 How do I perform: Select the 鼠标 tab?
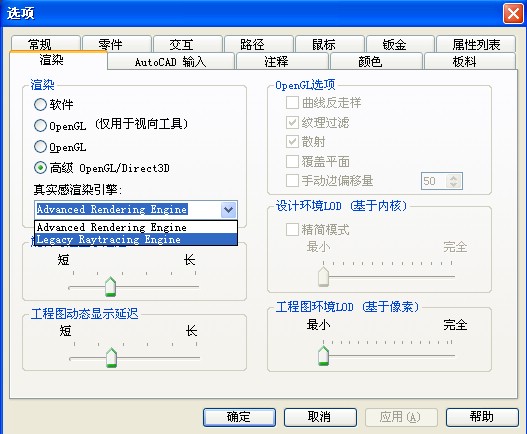329,44
